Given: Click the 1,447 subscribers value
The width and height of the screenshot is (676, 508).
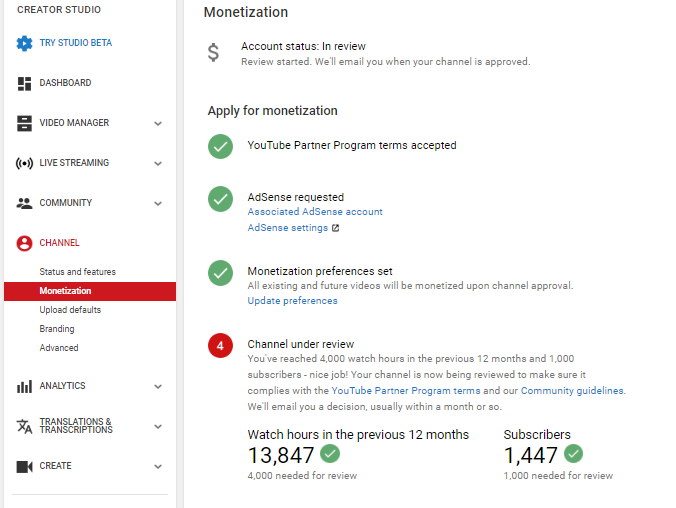Looking at the screenshot, I should (x=531, y=455).
